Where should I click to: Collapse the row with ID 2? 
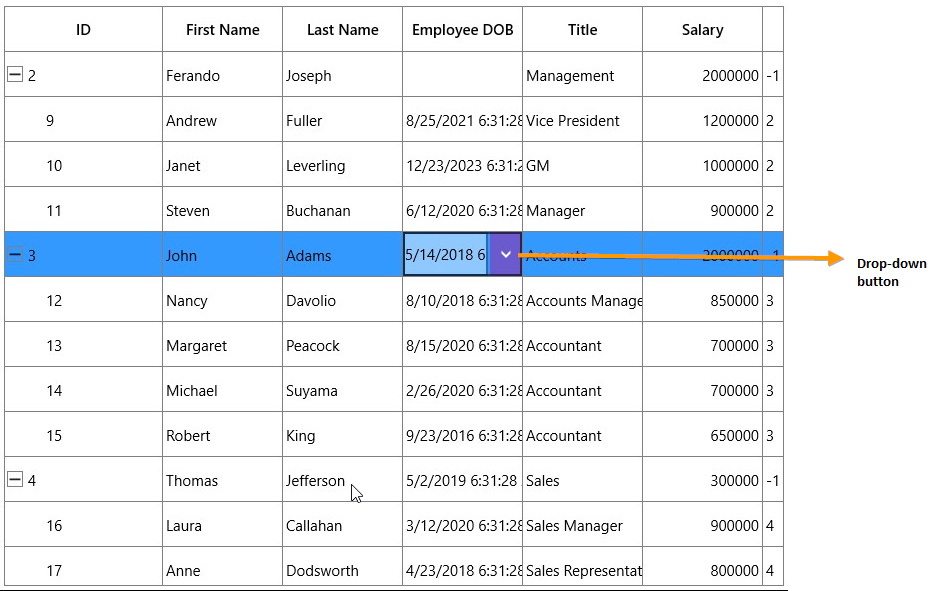click(x=15, y=75)
